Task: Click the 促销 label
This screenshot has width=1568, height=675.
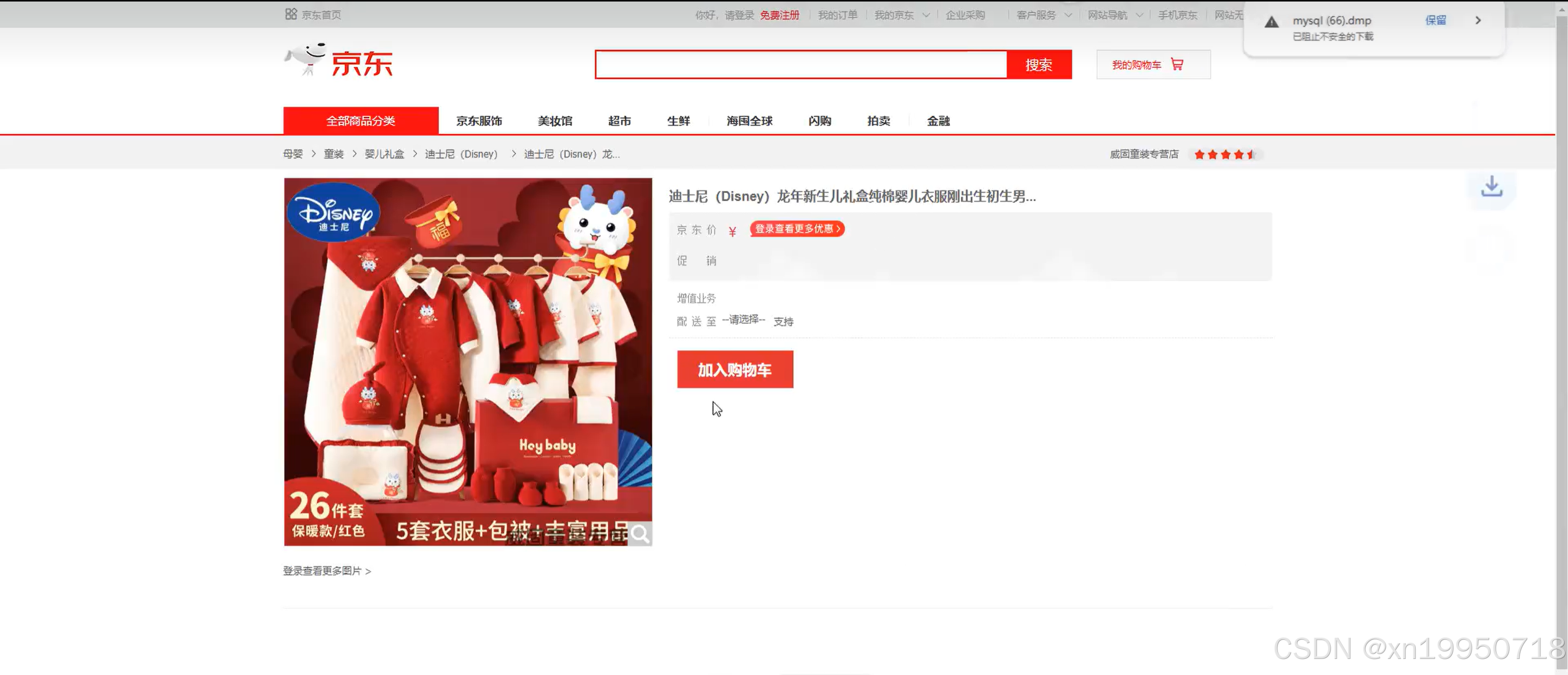Action: 696,261
